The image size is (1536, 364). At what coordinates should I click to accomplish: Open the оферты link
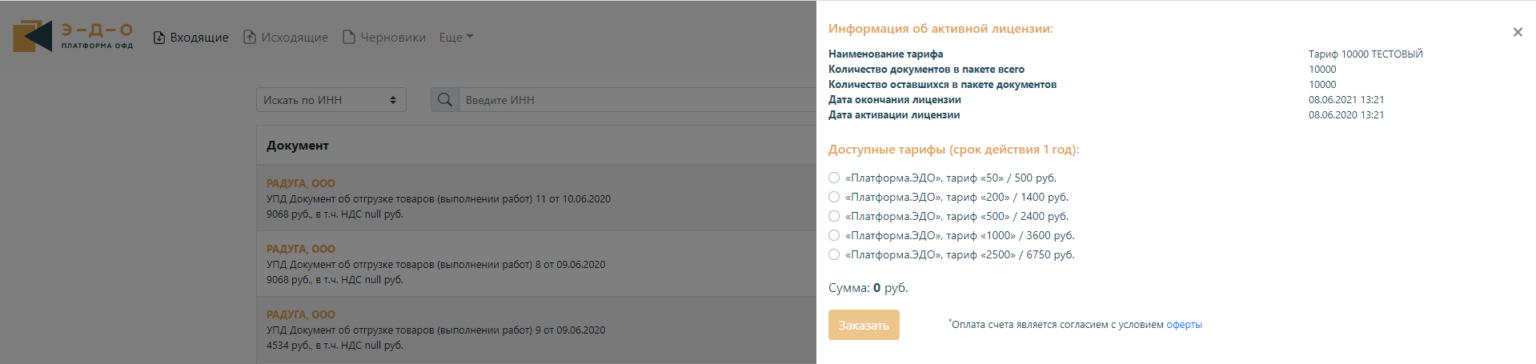point(1184,324)
